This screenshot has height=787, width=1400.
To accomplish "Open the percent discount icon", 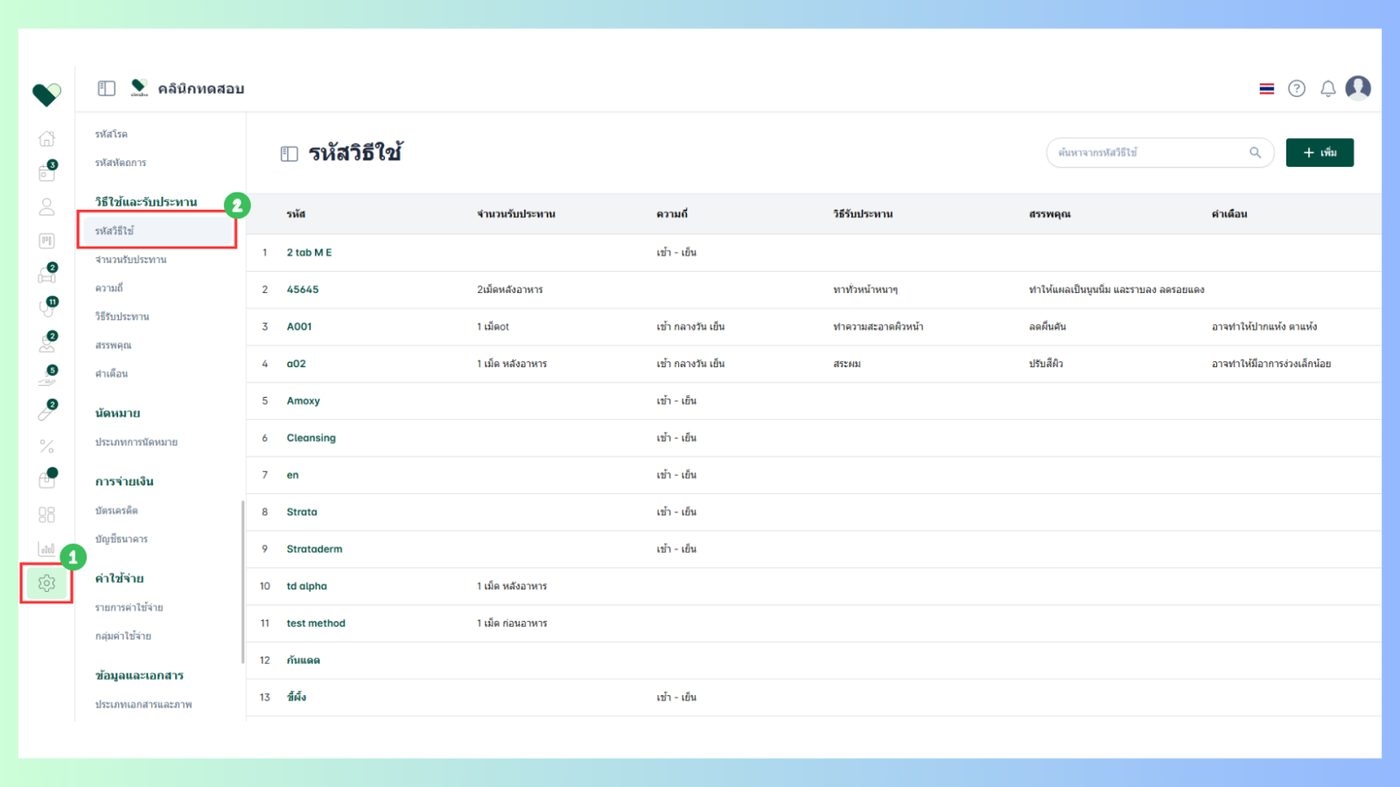I will [x=46, y=446].
